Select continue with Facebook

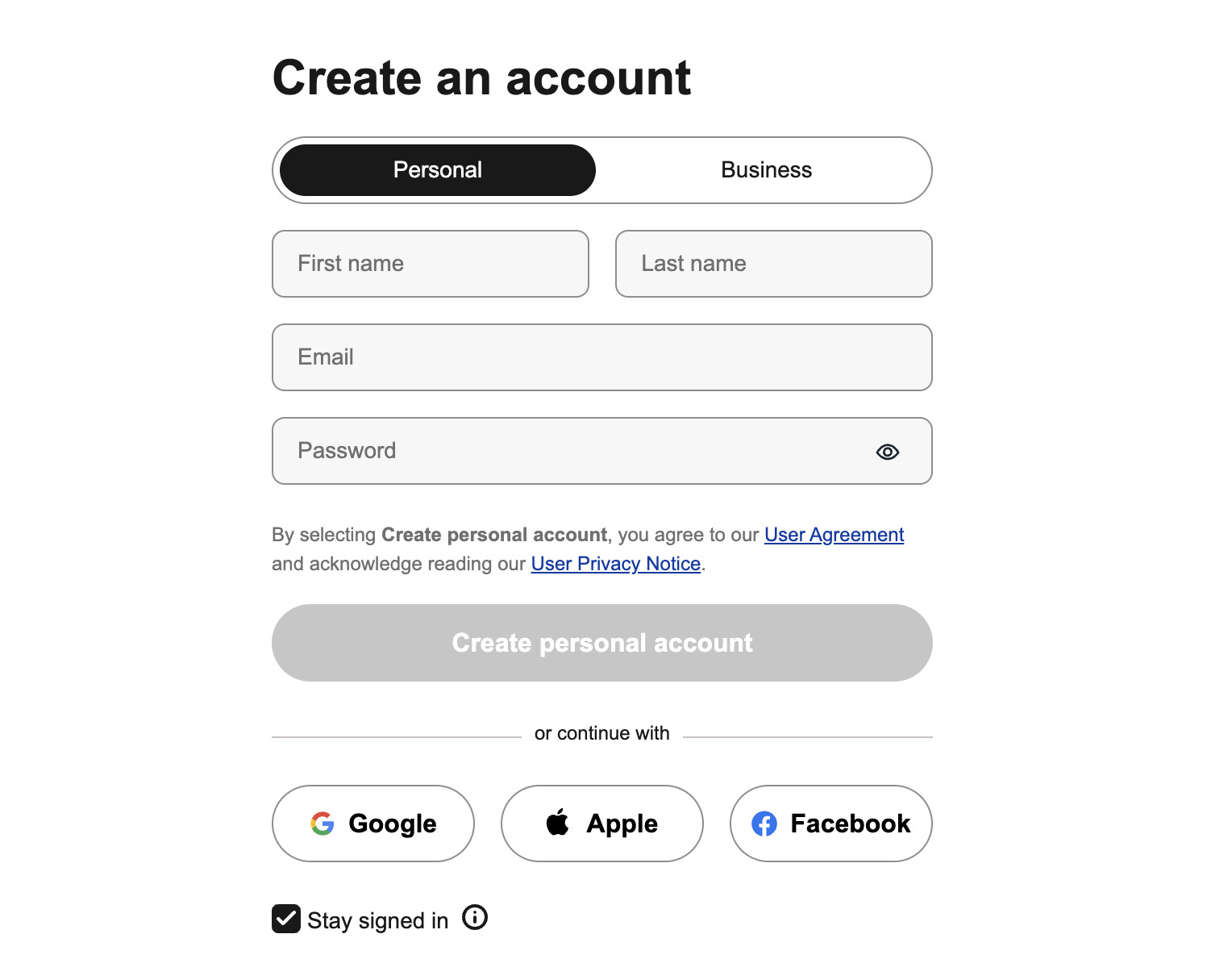pos(830,824)
